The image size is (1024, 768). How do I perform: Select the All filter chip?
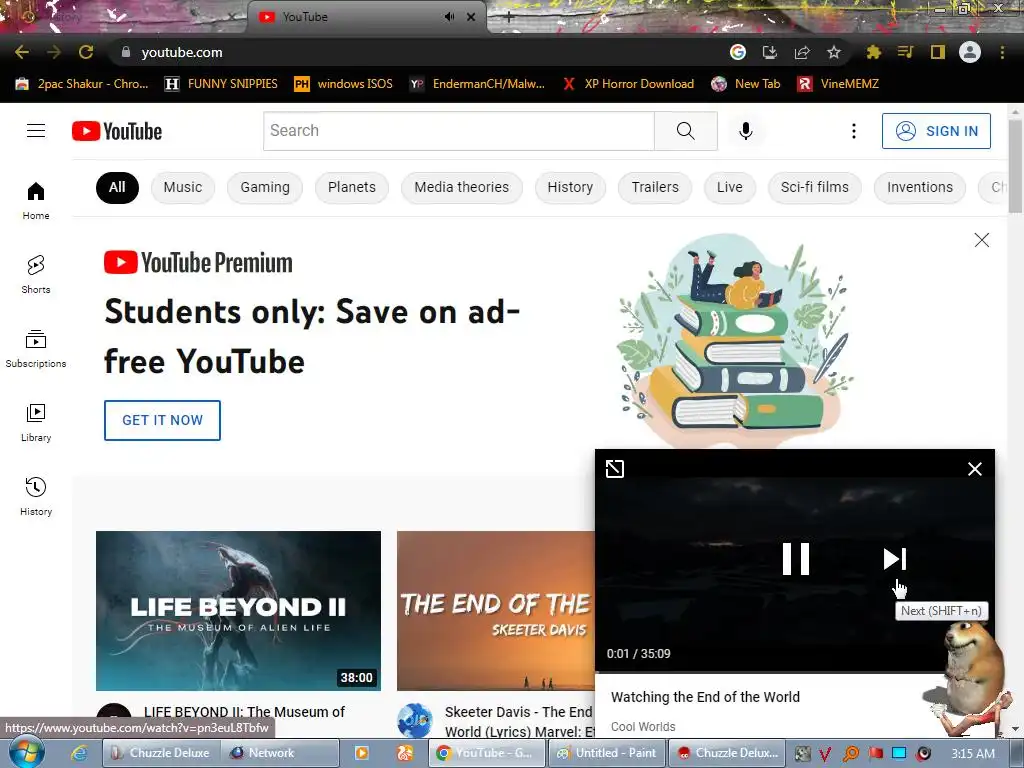pos(118,187)
